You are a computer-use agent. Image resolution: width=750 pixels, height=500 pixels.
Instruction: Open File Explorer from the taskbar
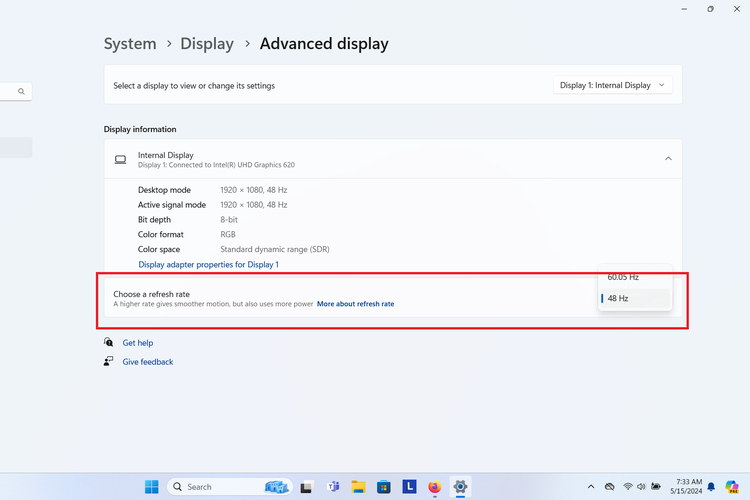tap(358, 487)
